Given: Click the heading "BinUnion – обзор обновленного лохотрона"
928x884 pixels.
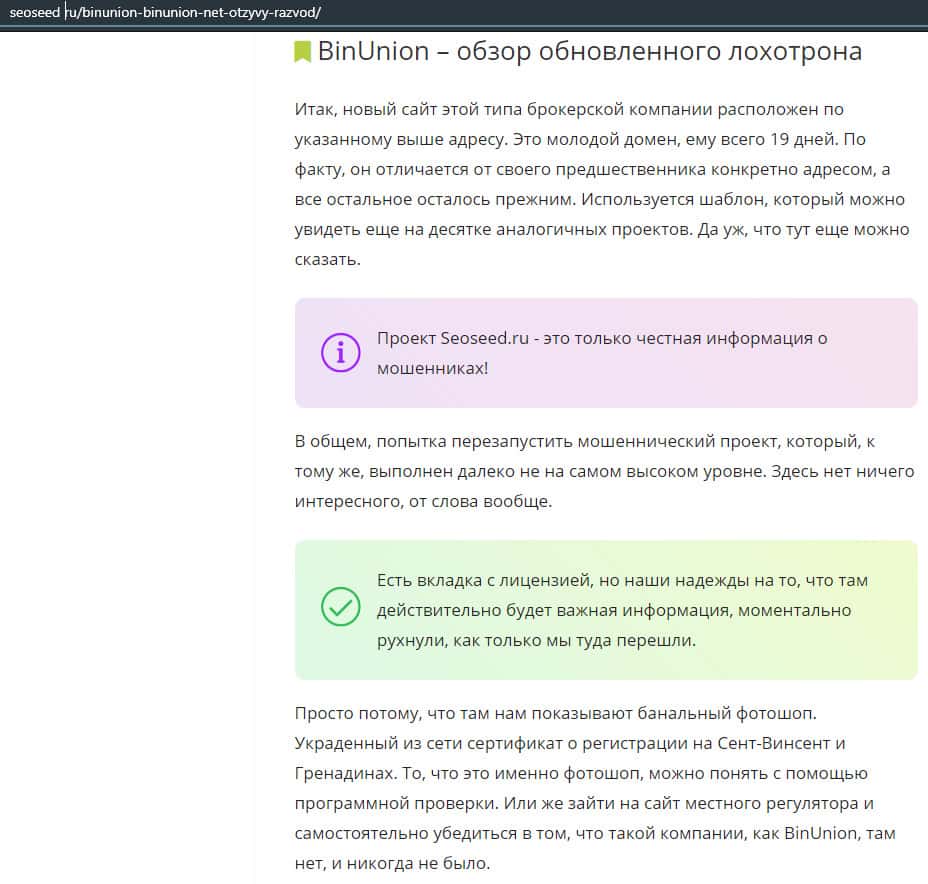Looking at the screenshot, I should click(589, 51).
